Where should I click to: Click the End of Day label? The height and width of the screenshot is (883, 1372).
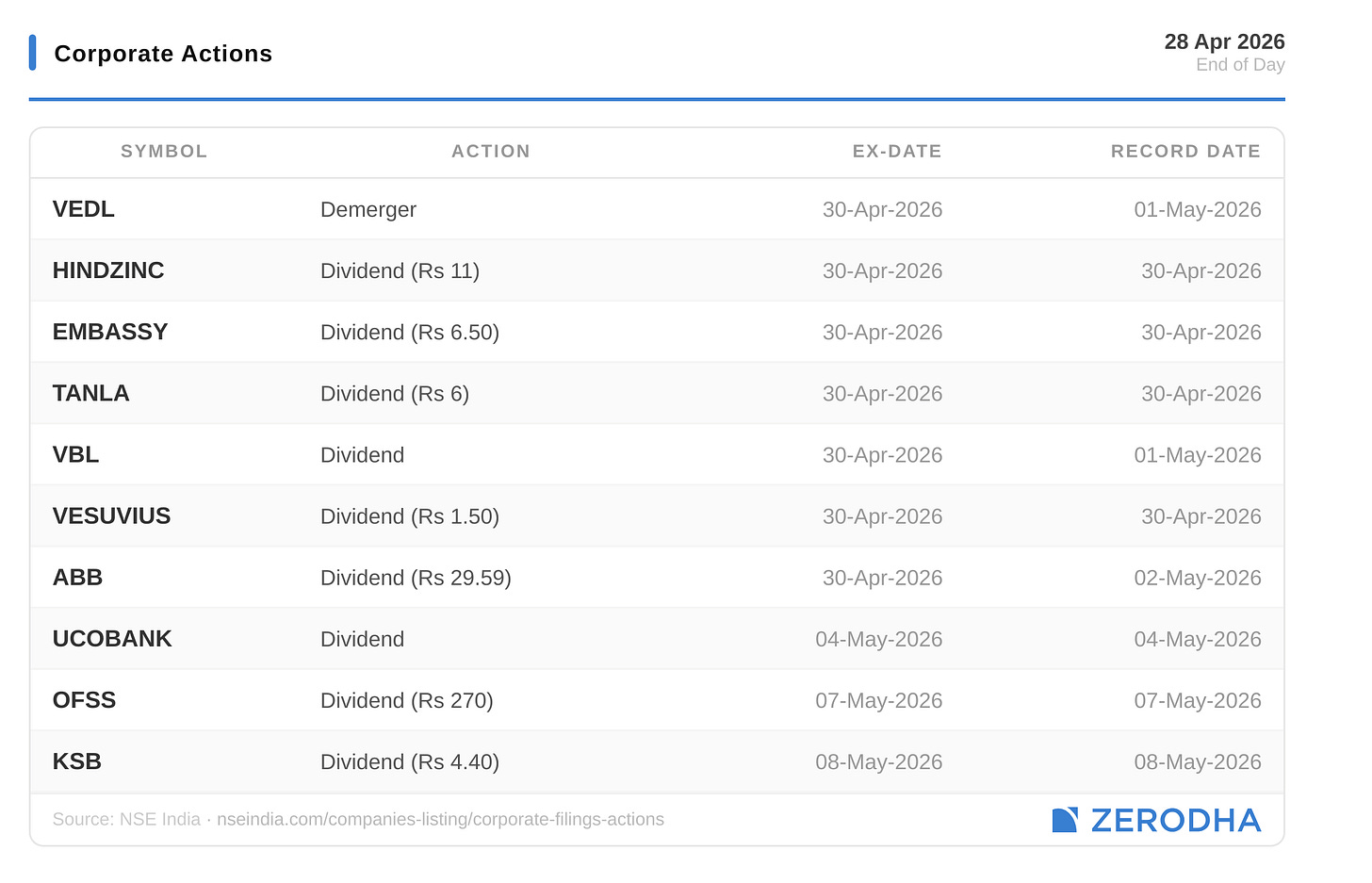click(1240, 64)
